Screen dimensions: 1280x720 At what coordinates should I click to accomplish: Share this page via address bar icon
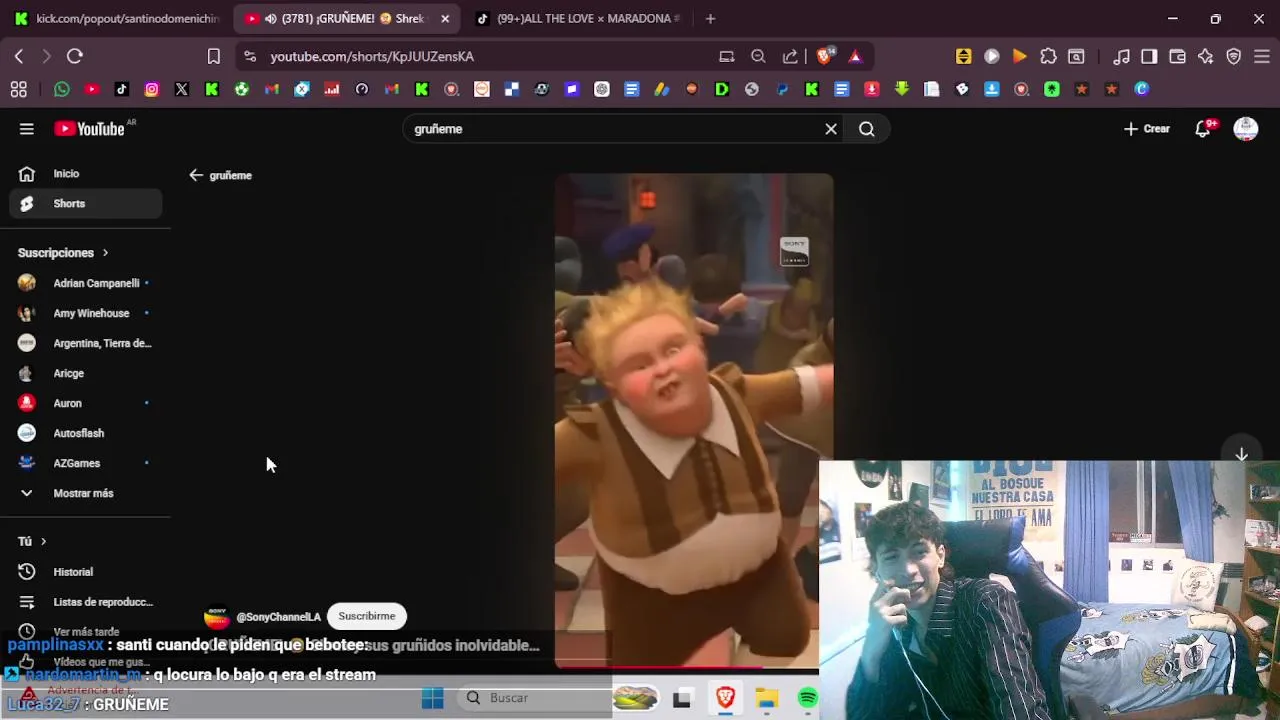790,57
